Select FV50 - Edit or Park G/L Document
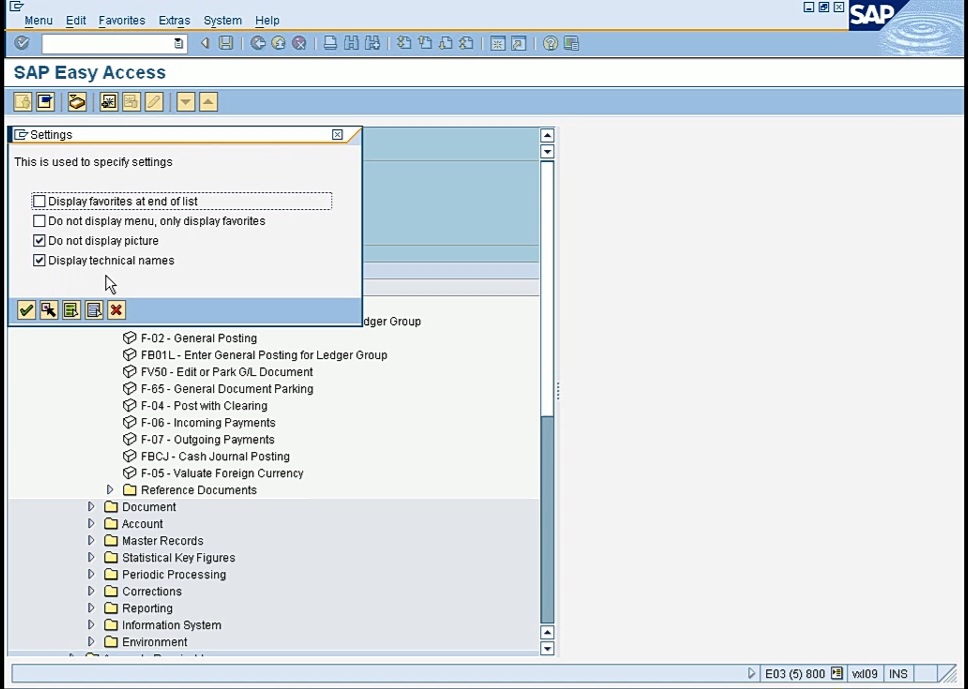 (227, 372)
